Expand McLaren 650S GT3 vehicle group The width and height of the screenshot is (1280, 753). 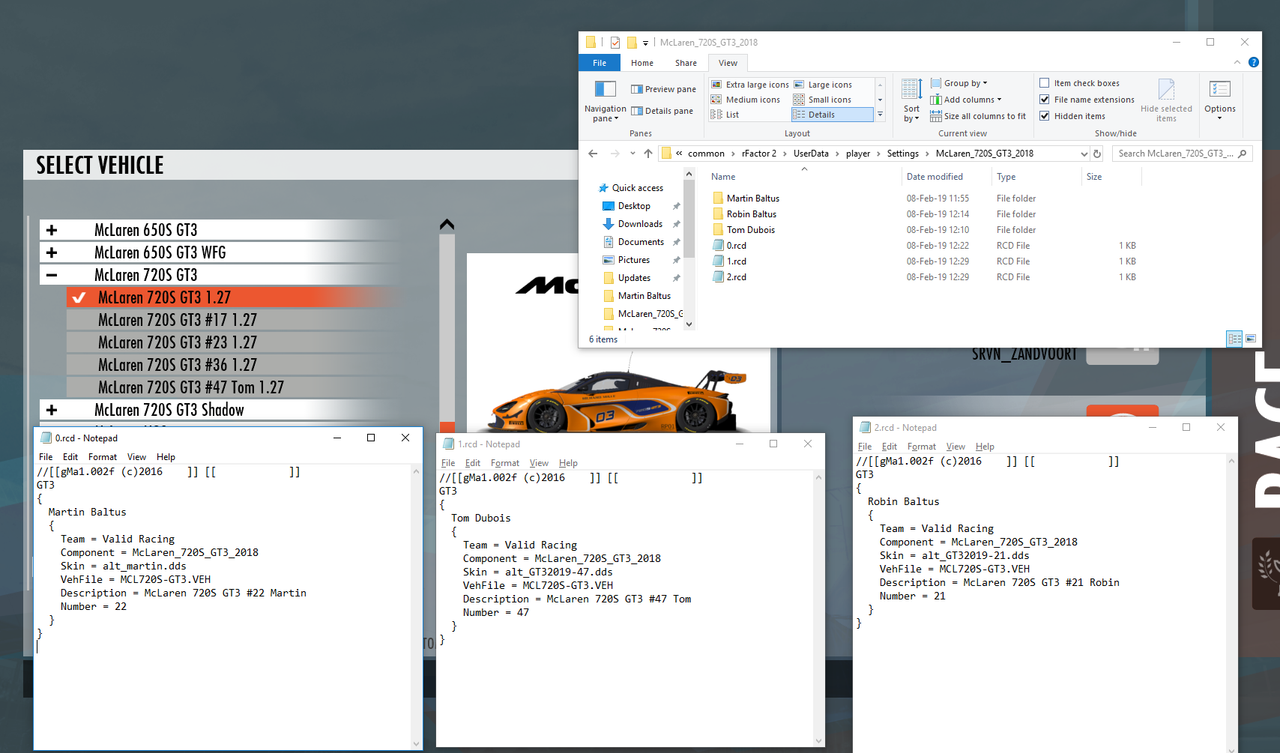(51, 230)
